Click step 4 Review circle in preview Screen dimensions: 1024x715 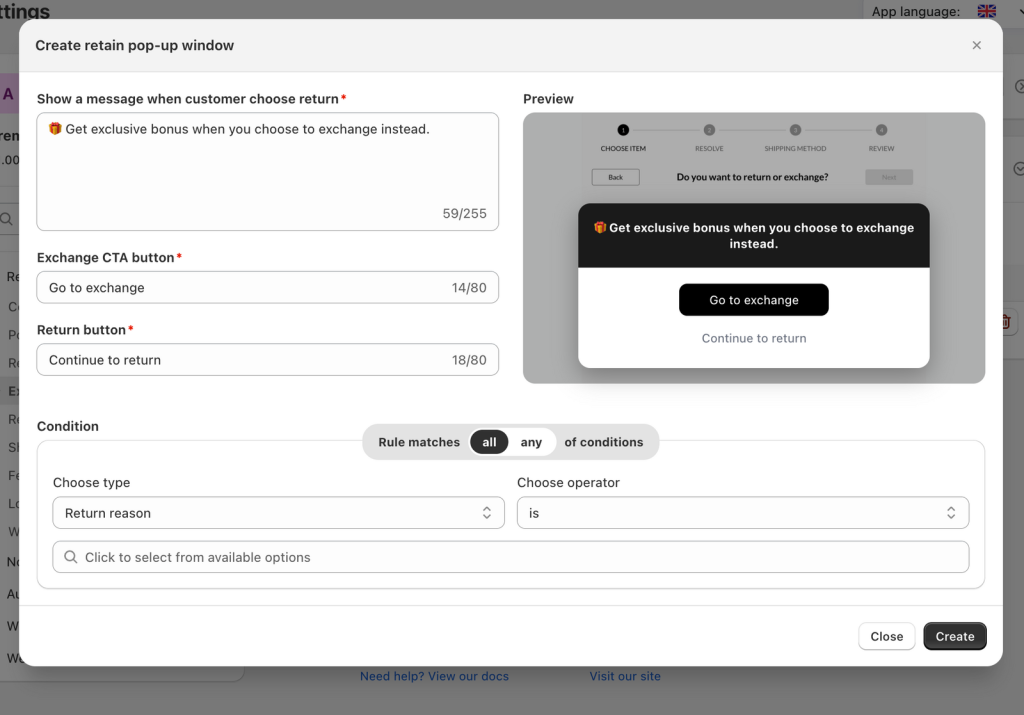point(881,131)
